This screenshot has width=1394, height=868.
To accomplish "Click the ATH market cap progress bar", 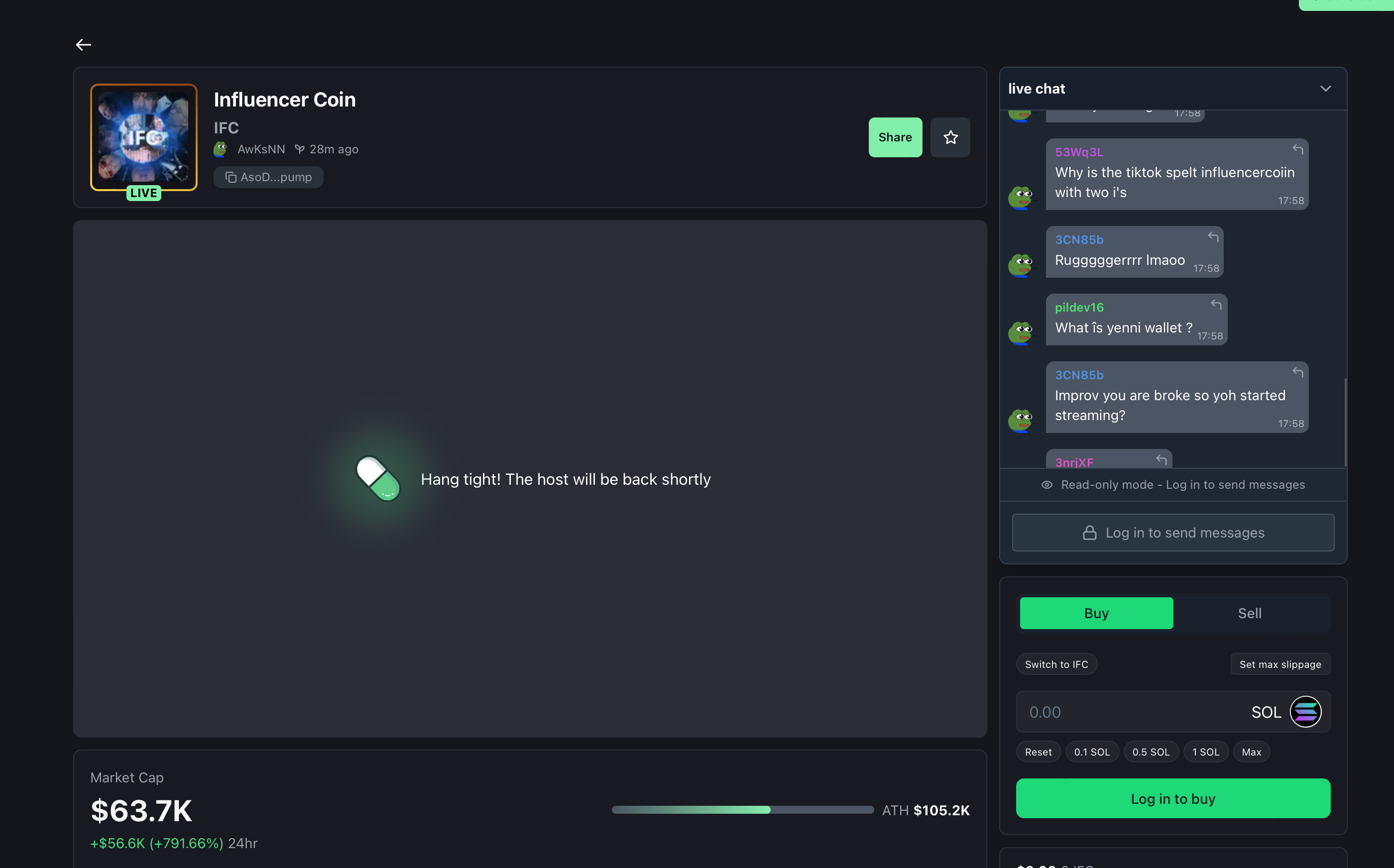I will 742,810.
